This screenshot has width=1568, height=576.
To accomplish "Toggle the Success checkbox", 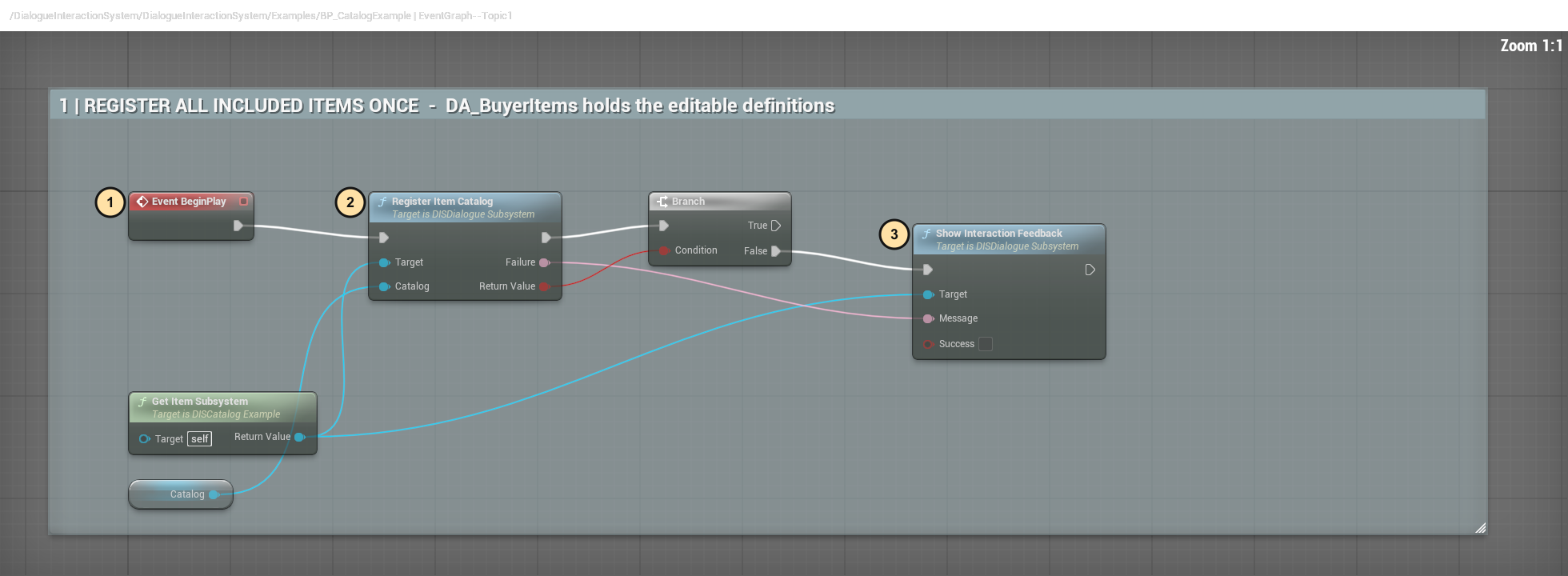I will (986, 344).
